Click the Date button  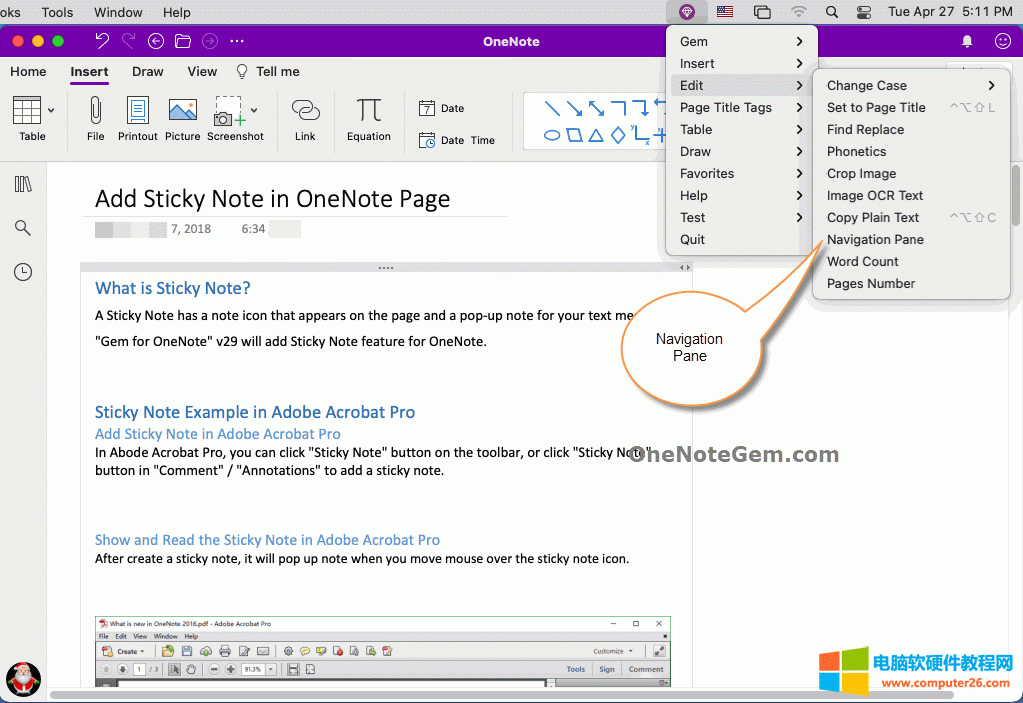tap(442, 108)
